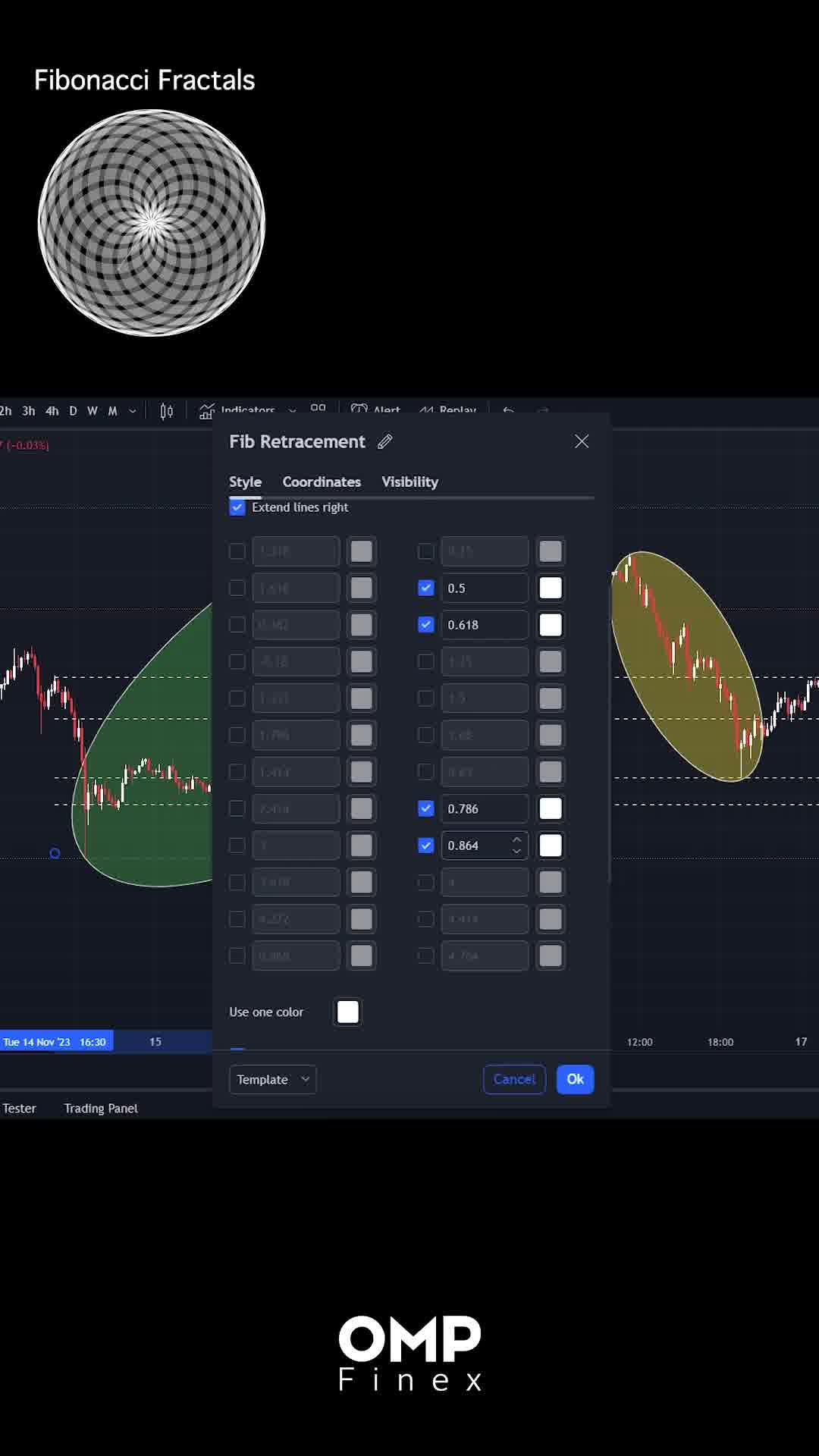Click the pencil rename icon beside Fib Retracement
819x1456 pixels.
(x=385, y=441)
